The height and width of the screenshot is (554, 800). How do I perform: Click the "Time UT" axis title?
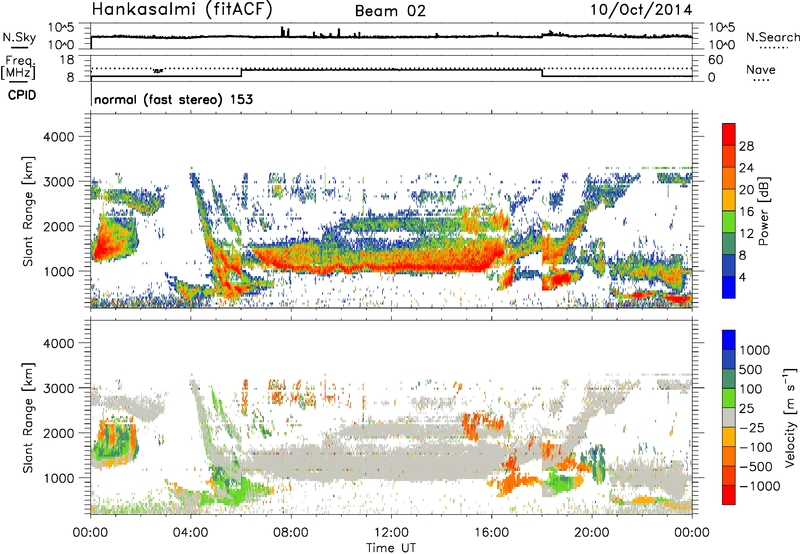click(391, 548)
